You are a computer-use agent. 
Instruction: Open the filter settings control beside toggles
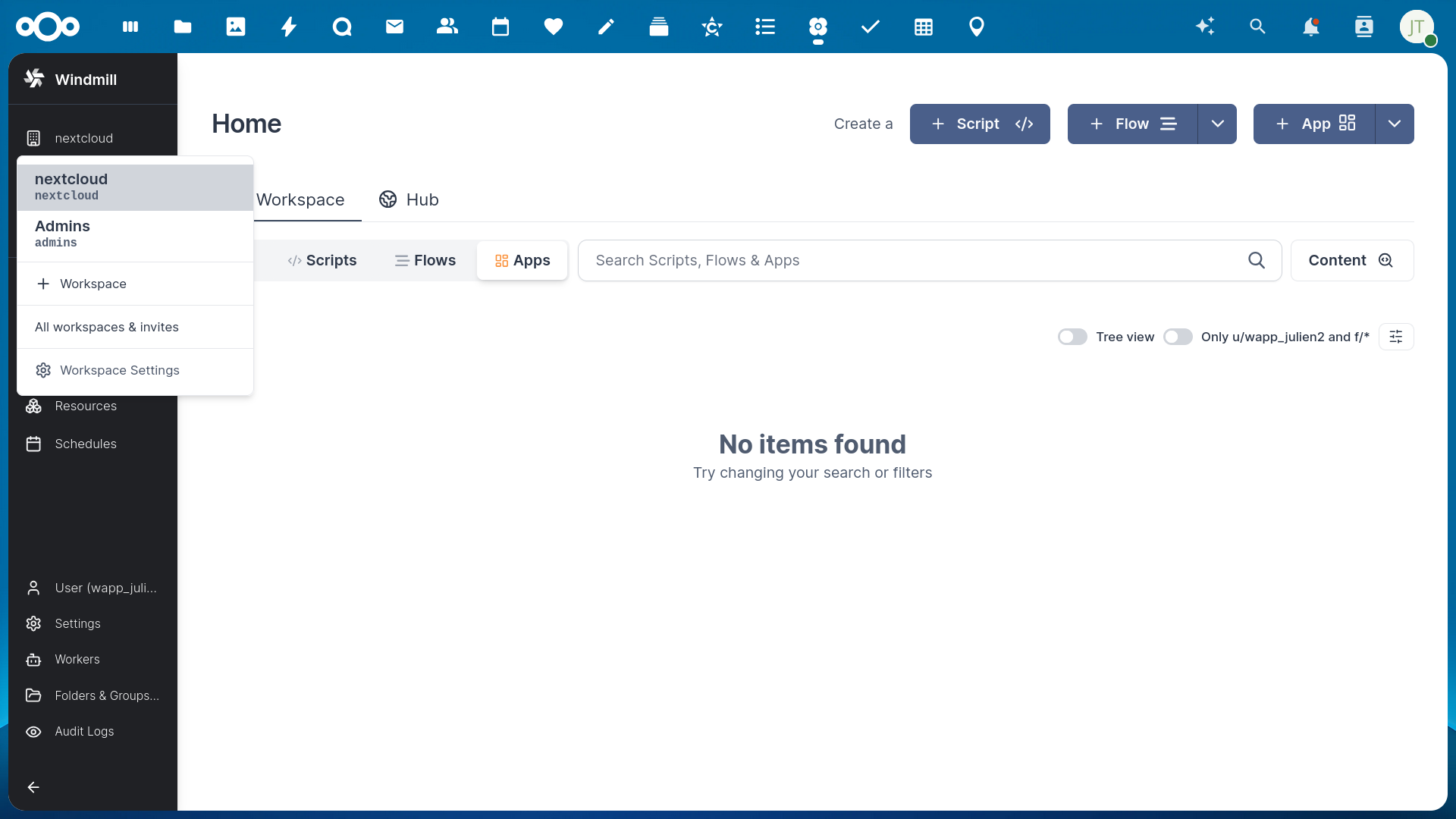(x=1396, y=336)
